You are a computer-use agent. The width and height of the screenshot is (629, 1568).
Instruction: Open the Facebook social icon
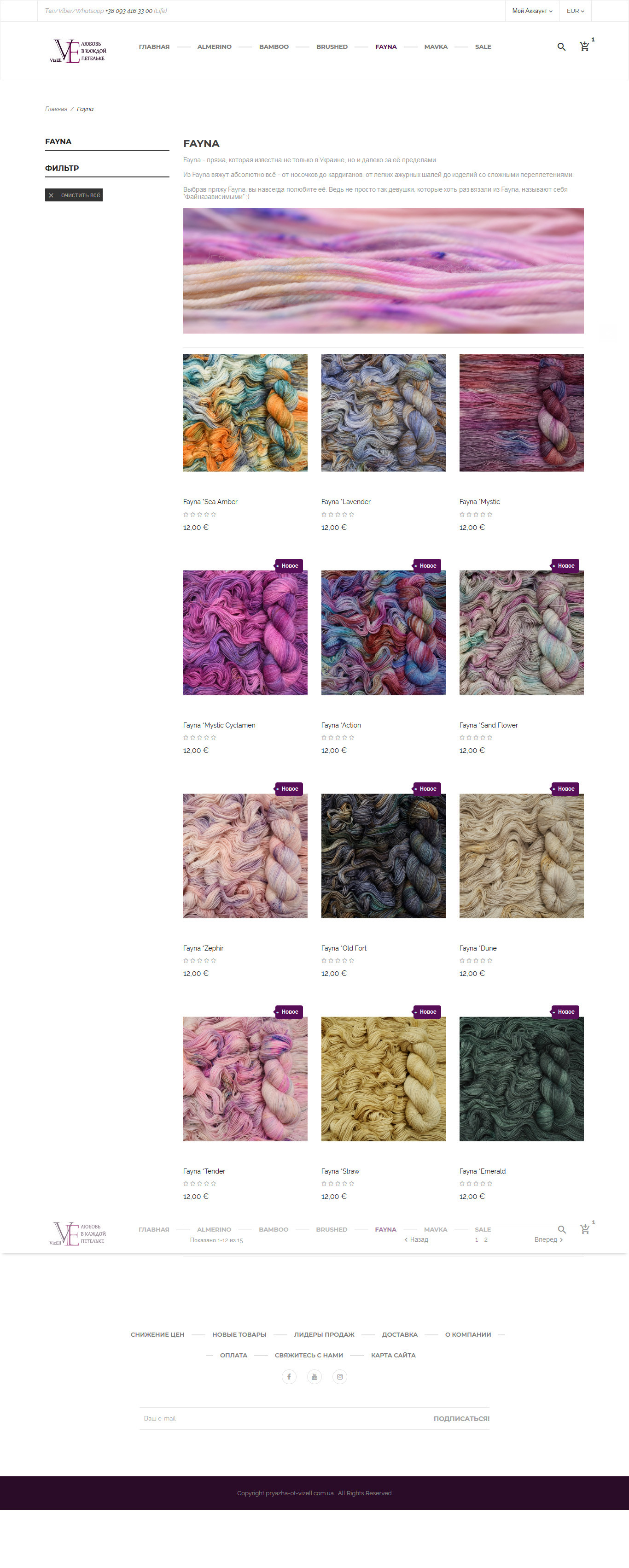pos(289,1376)
